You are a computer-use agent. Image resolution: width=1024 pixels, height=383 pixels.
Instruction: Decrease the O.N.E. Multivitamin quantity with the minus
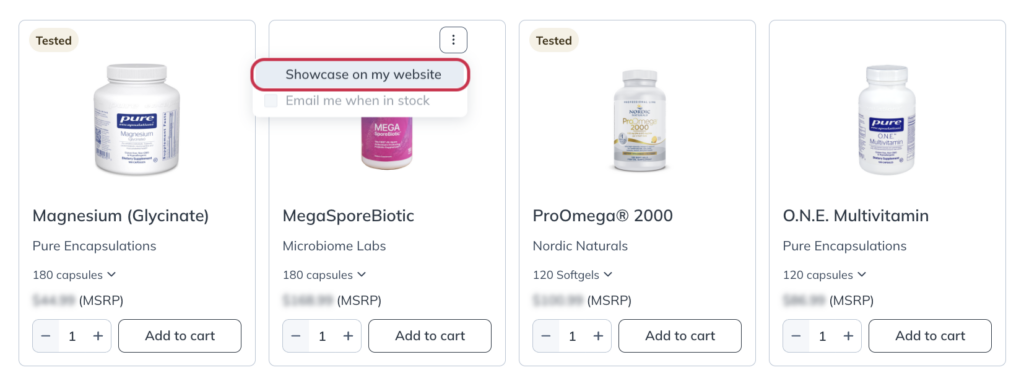click(796, 336)
